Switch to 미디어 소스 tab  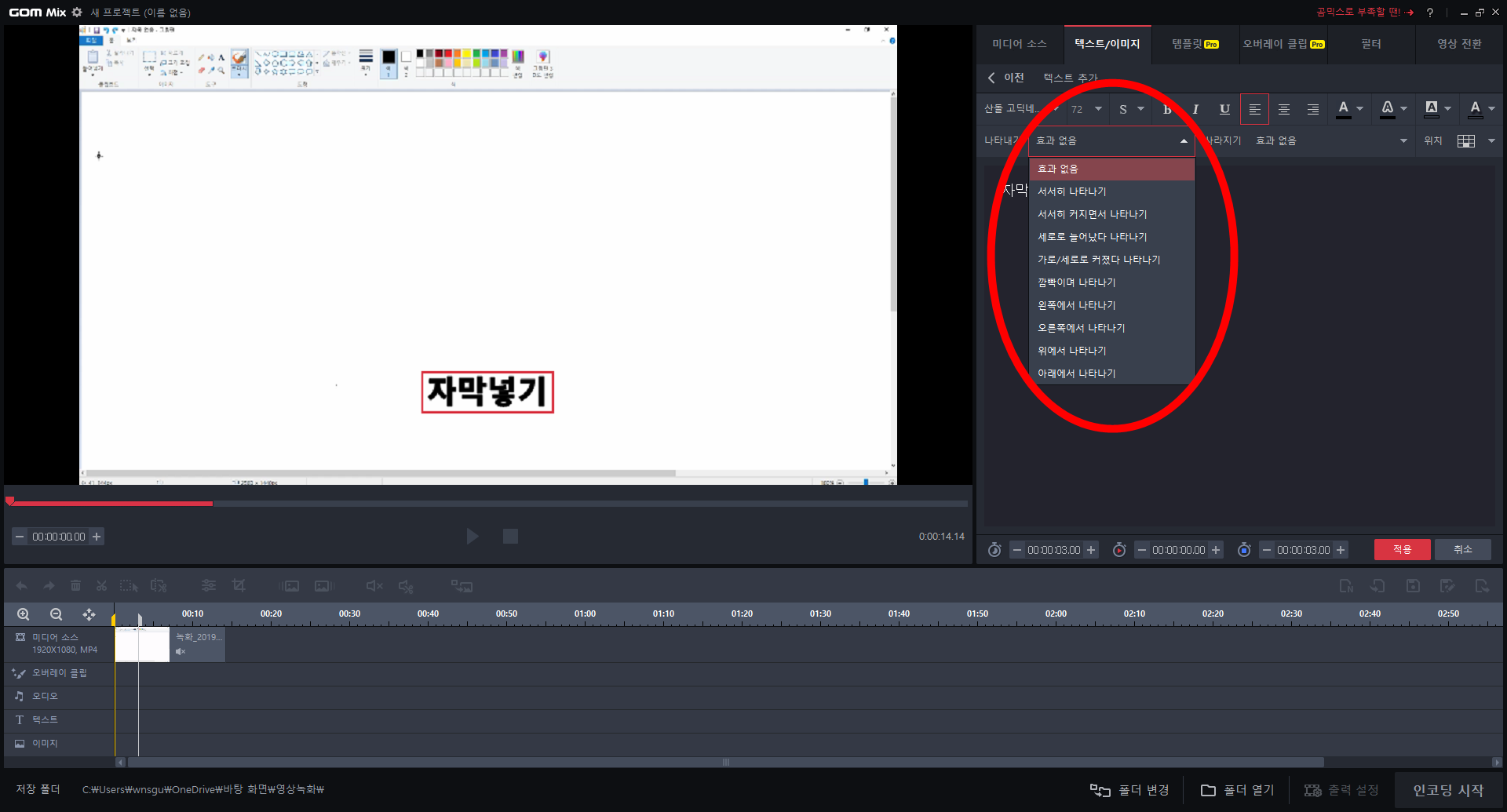pos(1020,44)
